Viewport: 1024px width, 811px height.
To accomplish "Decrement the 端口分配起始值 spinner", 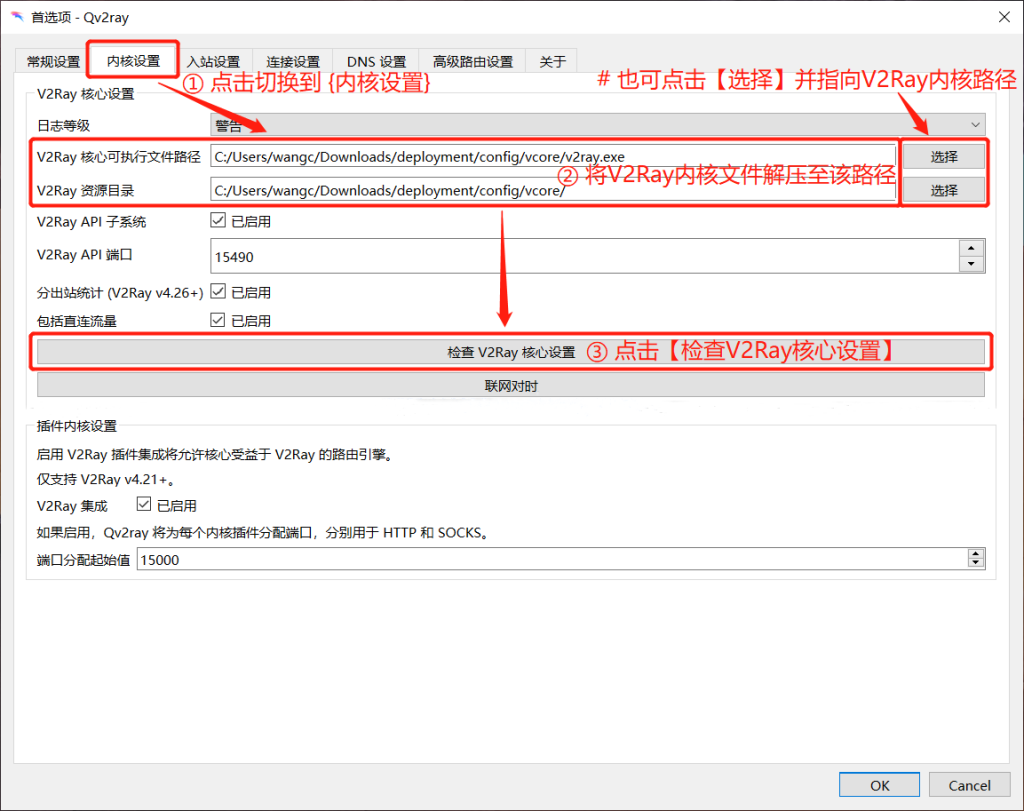I will pos(976,564).
